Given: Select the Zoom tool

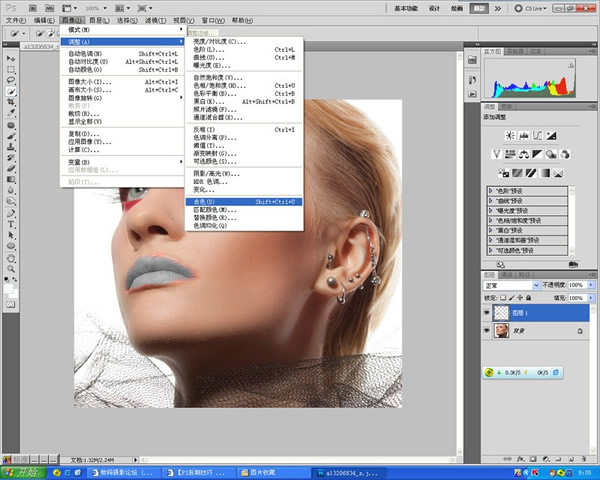Looking at the screenshot, I should pyautogui.click(x=11, y=269).
